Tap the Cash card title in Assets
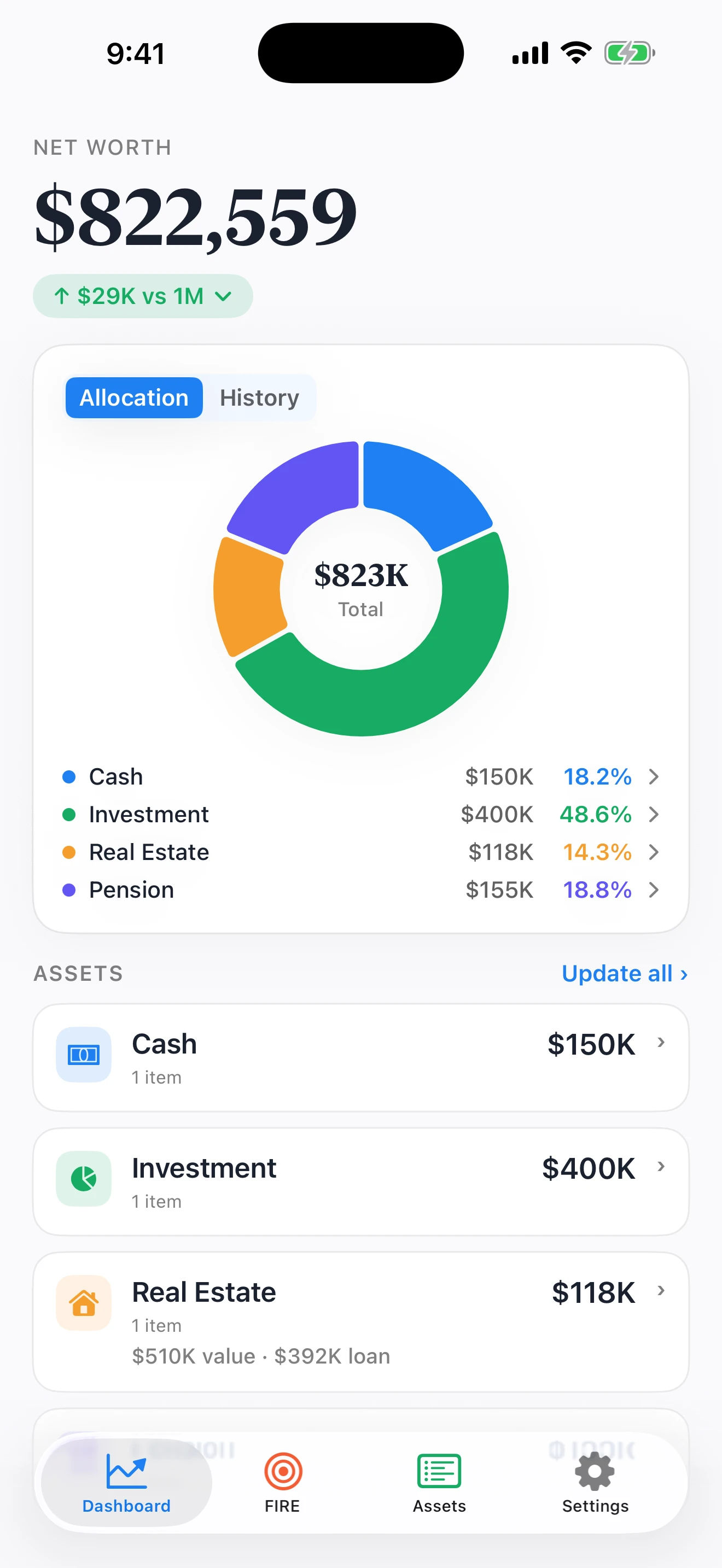Image resolution: width=722 pixels, height=1568 pixels. point(165,1044)
